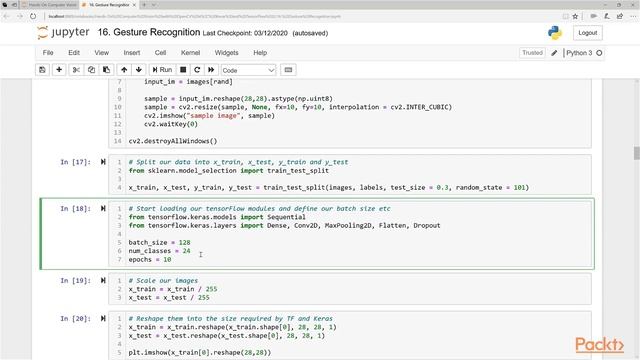
Task: Click the x_test = x_test / 255 line
Action: pos(169,298)
